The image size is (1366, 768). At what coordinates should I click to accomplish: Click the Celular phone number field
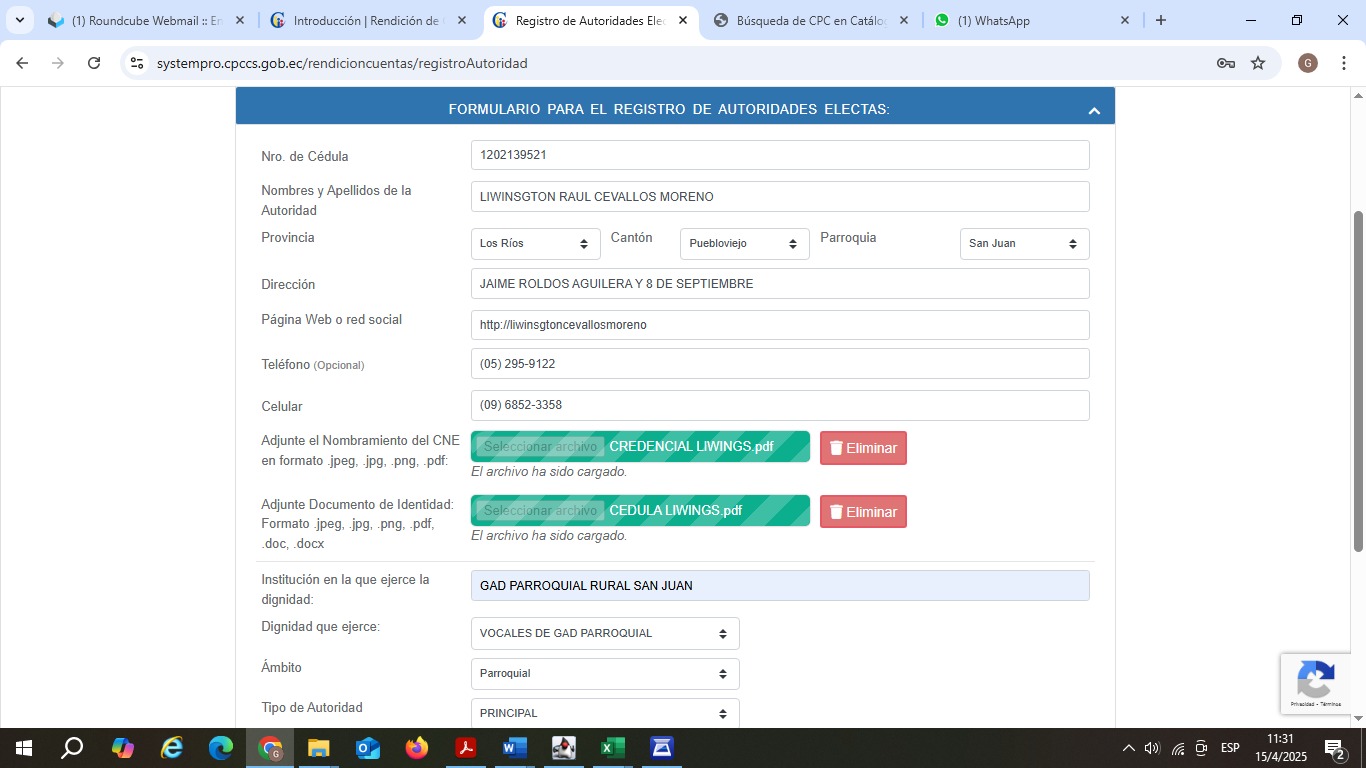click(x=779, y=406)
